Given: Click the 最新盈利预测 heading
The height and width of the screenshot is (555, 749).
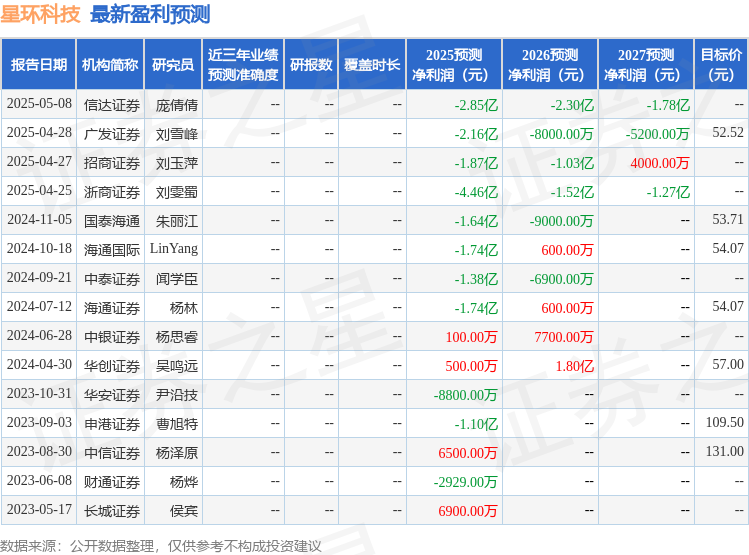Looking at the screenshot, I should [150, 14].
